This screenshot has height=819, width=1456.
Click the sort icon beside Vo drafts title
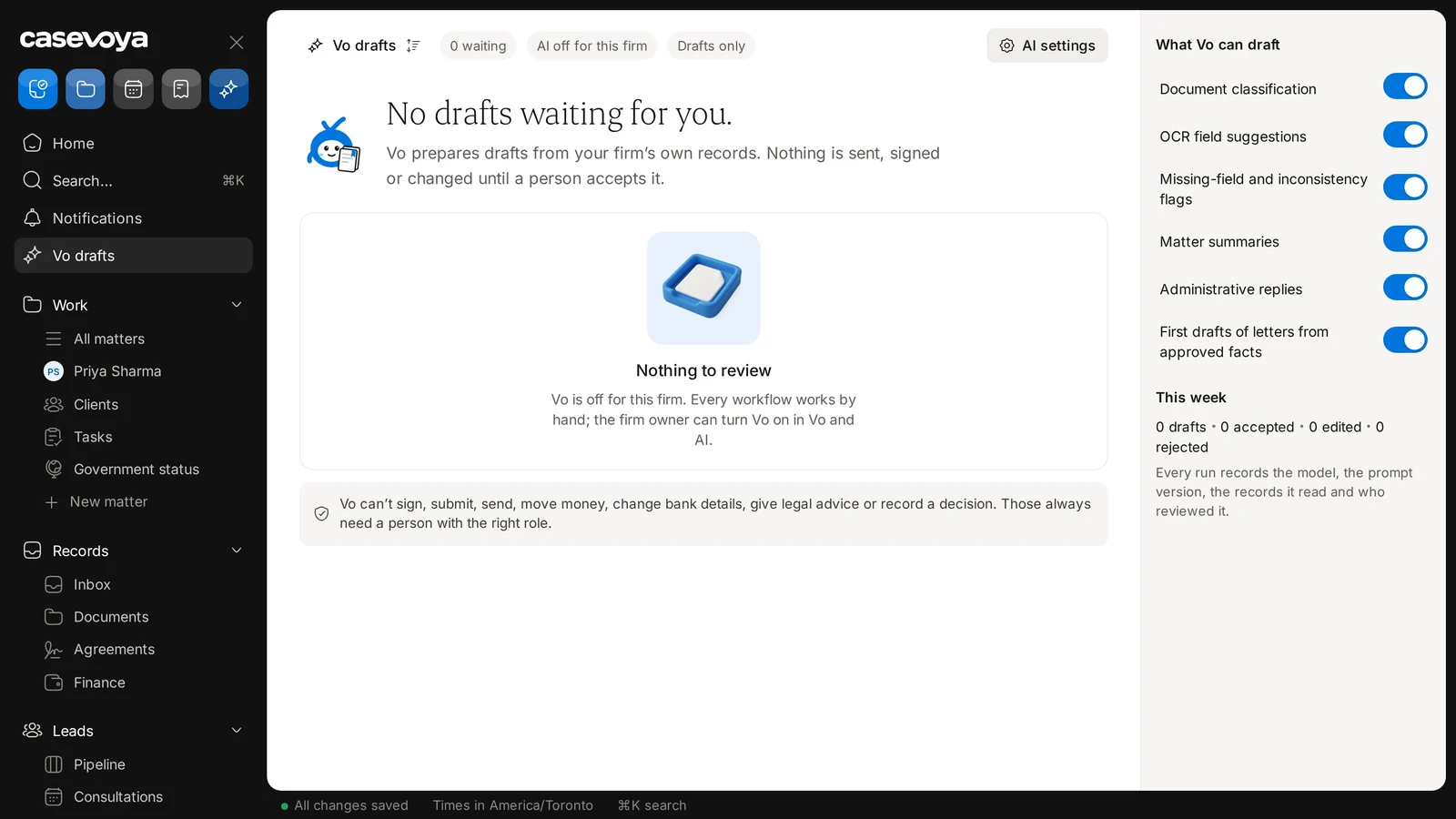pos(413,45)
